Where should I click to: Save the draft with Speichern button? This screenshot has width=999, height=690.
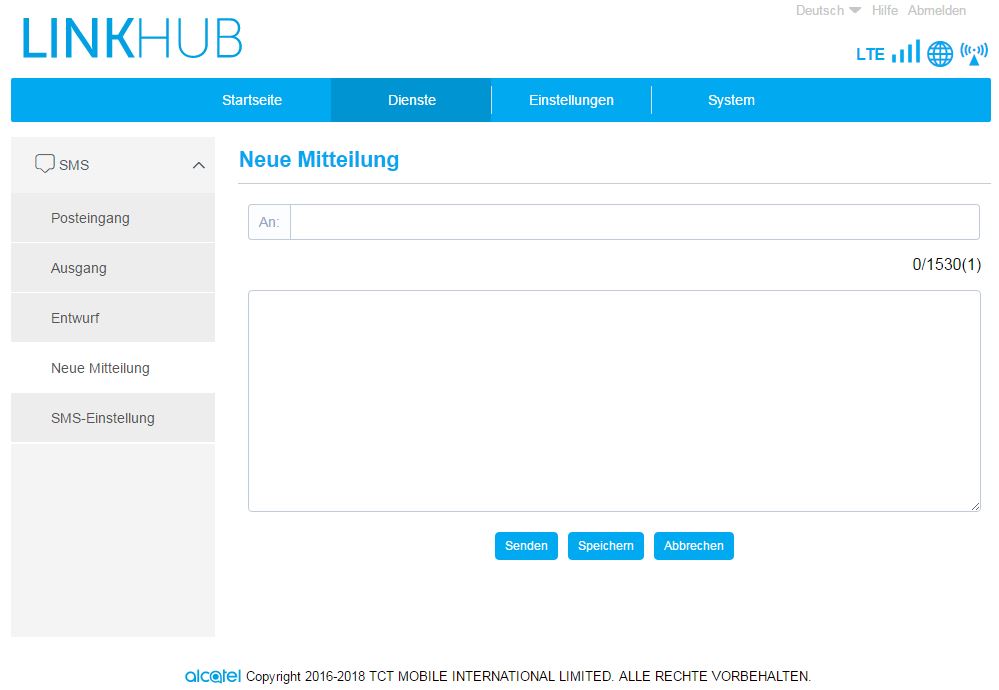(x=606, y=546)
